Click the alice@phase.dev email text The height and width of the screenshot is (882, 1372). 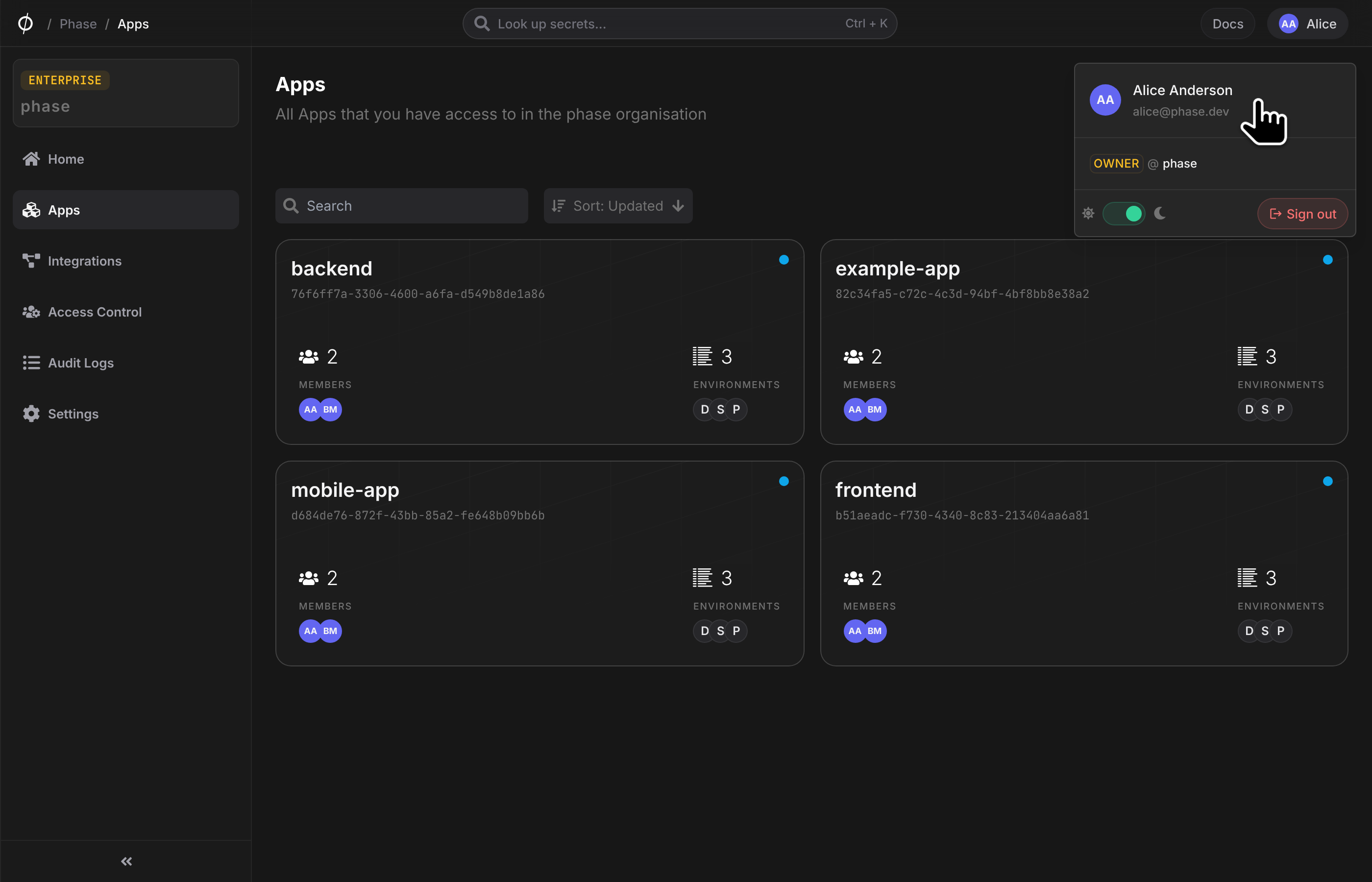(x=1180, y=112)
